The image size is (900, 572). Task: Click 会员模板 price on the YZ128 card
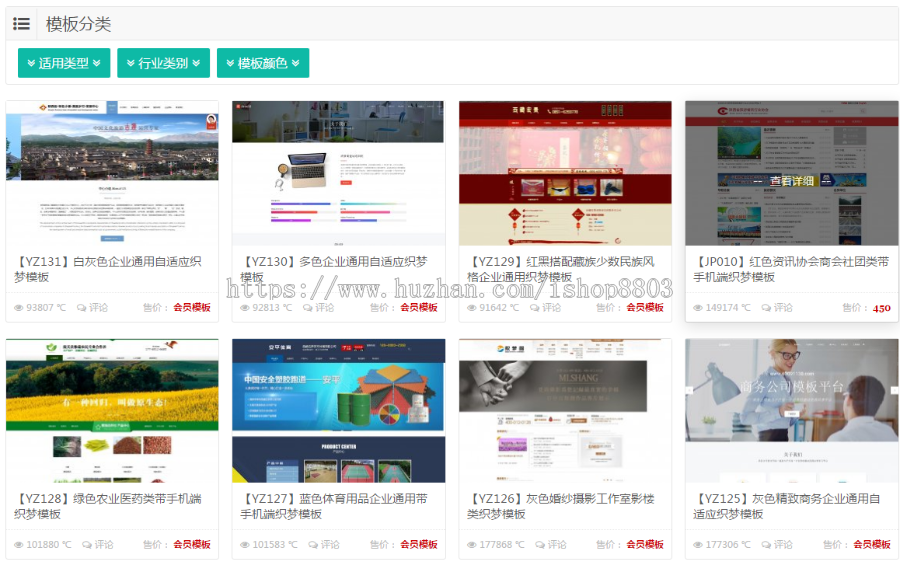[x=192, y=544]
